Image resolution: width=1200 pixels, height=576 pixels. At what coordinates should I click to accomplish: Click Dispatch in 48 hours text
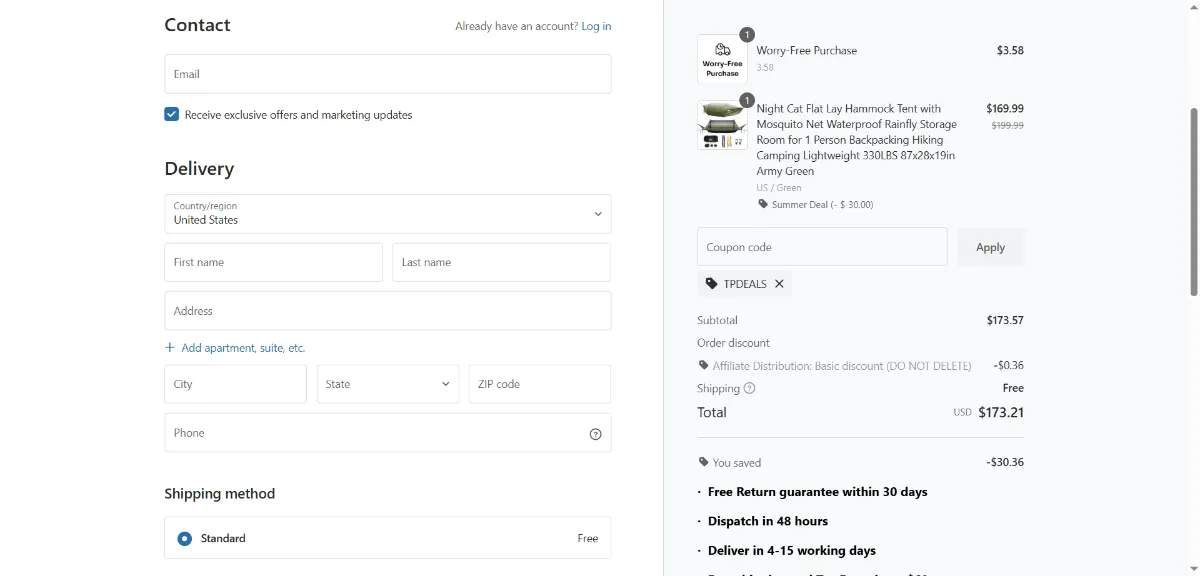[768, 521]
